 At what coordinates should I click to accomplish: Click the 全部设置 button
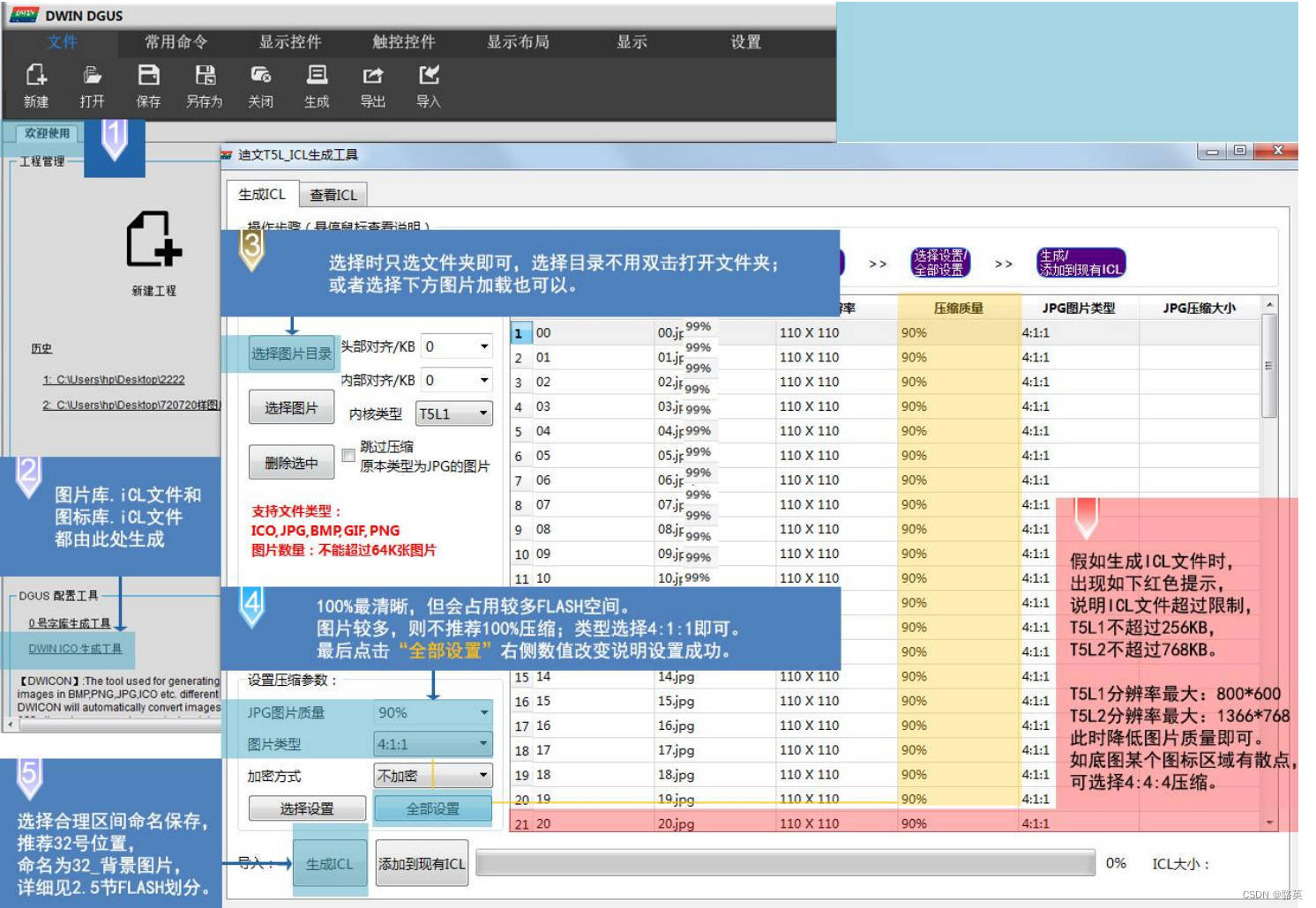point(433,808)
